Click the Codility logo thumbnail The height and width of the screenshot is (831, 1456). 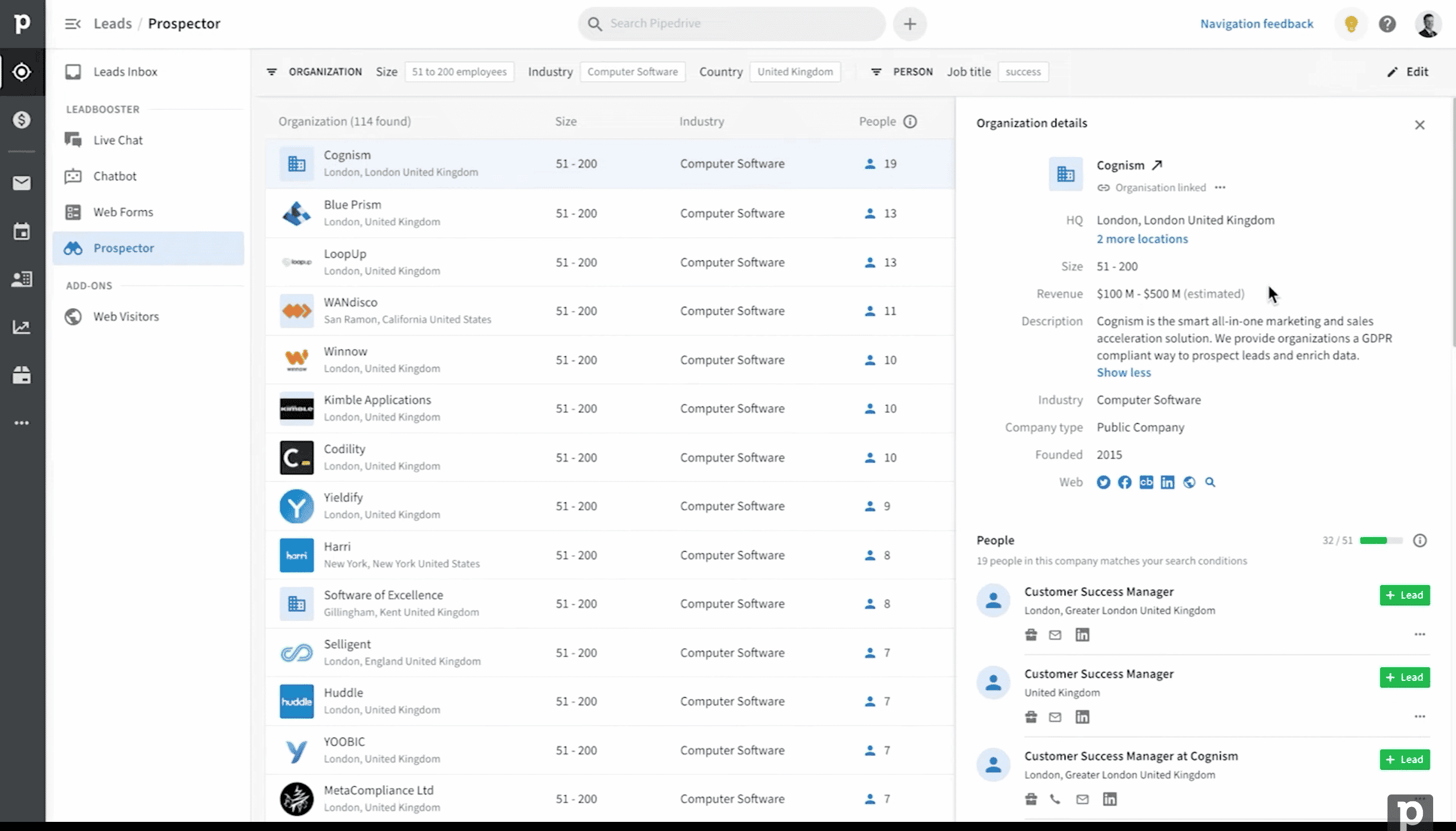tap(296, 458)
